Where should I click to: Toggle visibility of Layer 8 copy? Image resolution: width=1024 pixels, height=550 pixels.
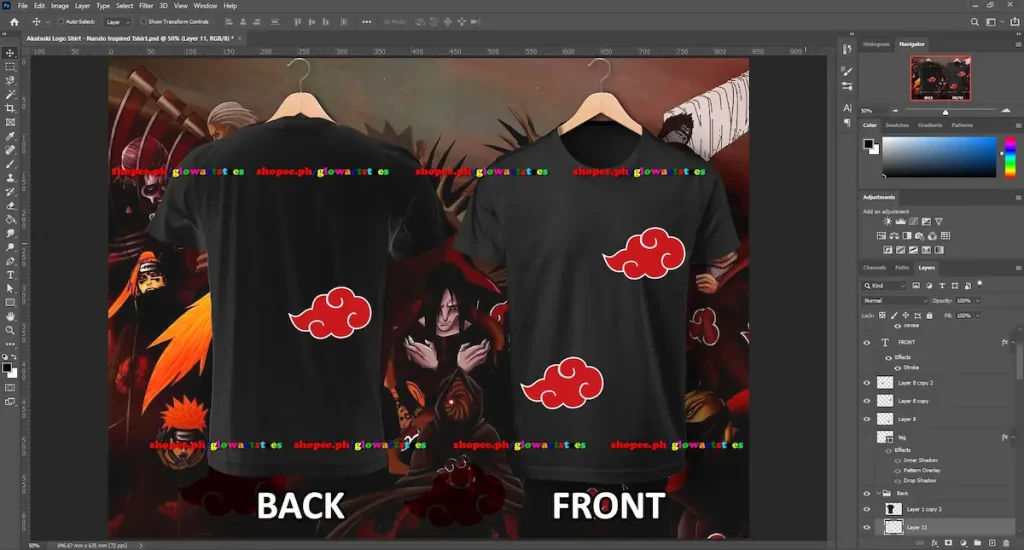coord(867,401)
